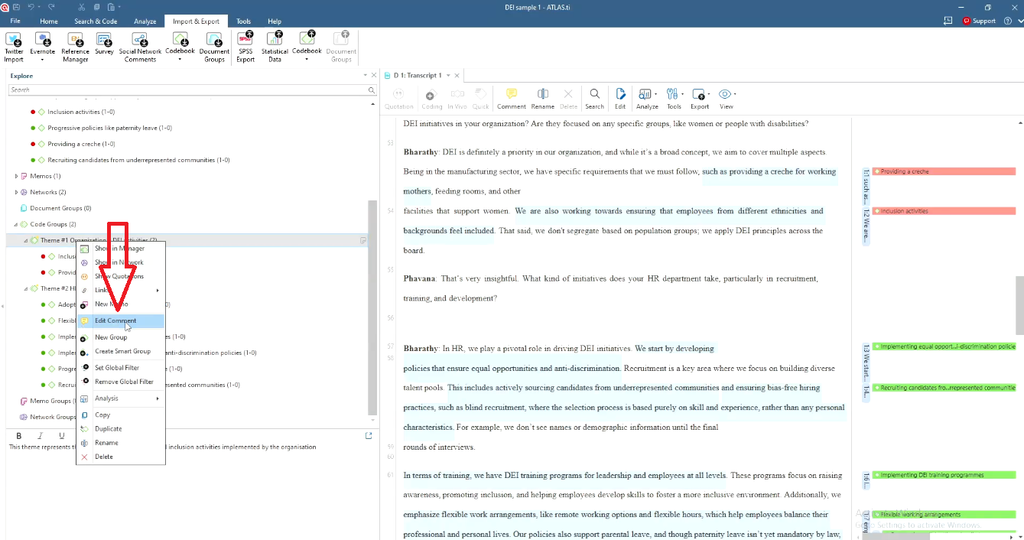The width and height of the screenshot is (1024, 540).
Task: Click the Explore search magnifier icon
Action: 371,90
